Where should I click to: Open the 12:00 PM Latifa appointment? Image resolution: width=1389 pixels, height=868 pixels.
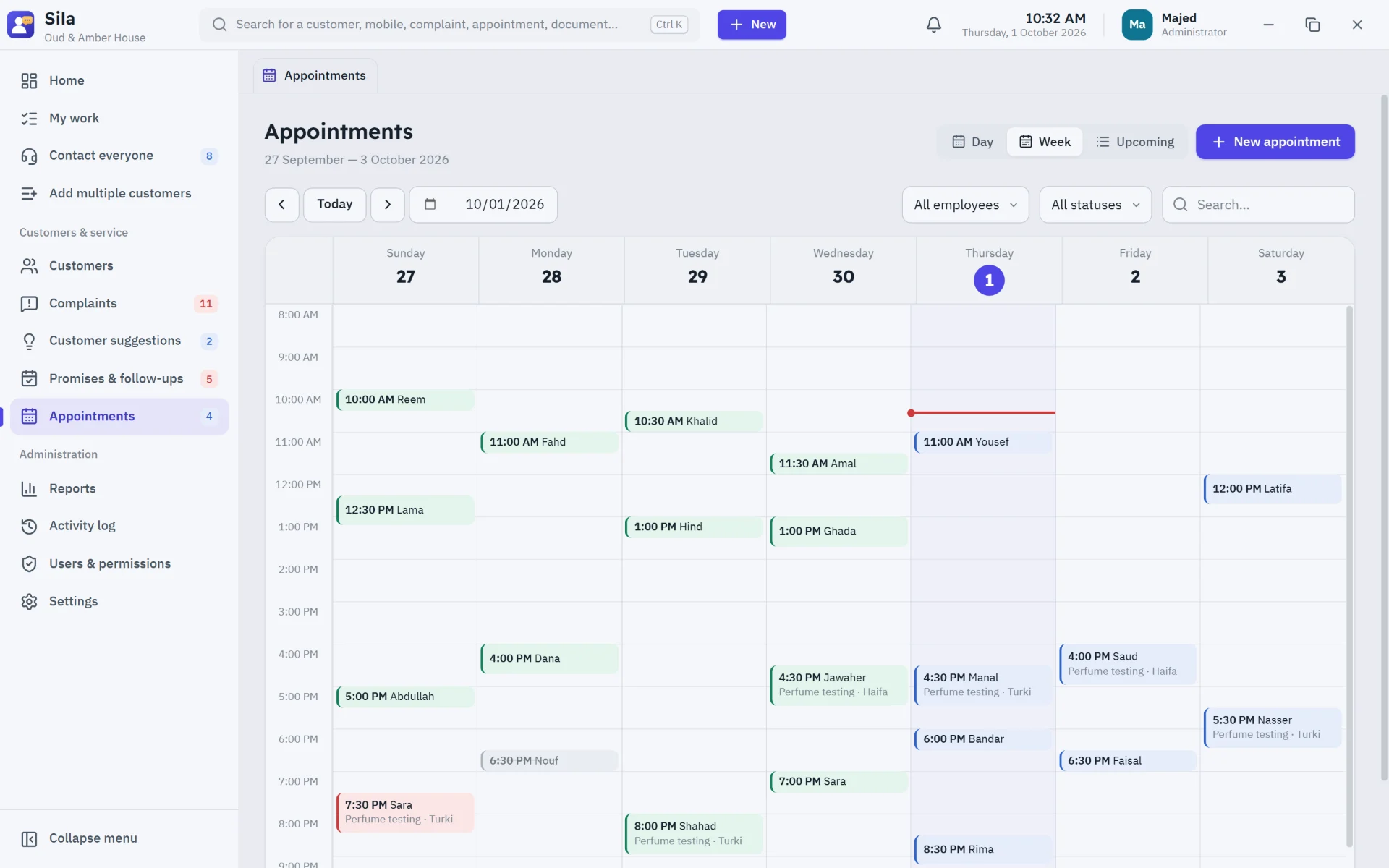coord(1273,489)
